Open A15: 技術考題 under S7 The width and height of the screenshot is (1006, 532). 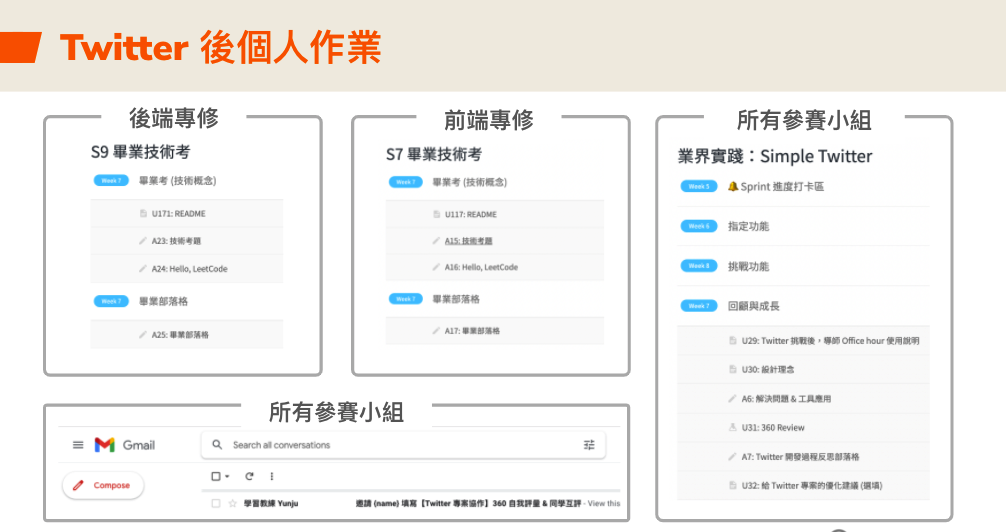[468, 241]
